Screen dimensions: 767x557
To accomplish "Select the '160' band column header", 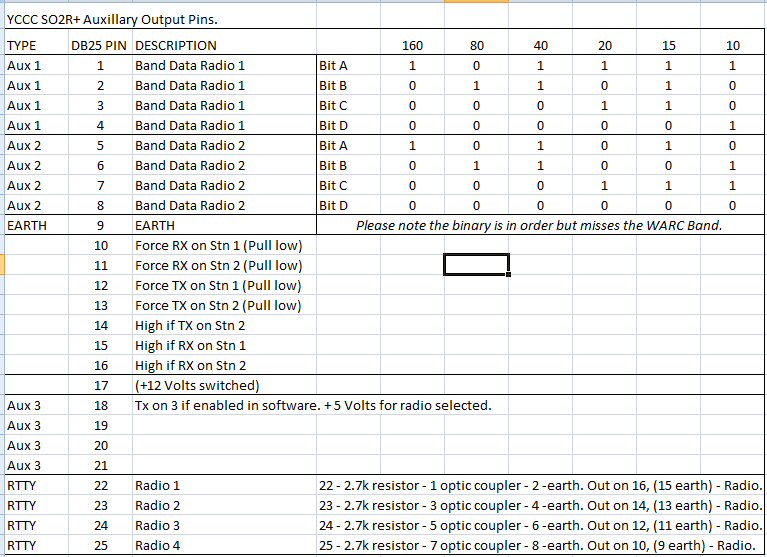I will [x=412, y=45].
